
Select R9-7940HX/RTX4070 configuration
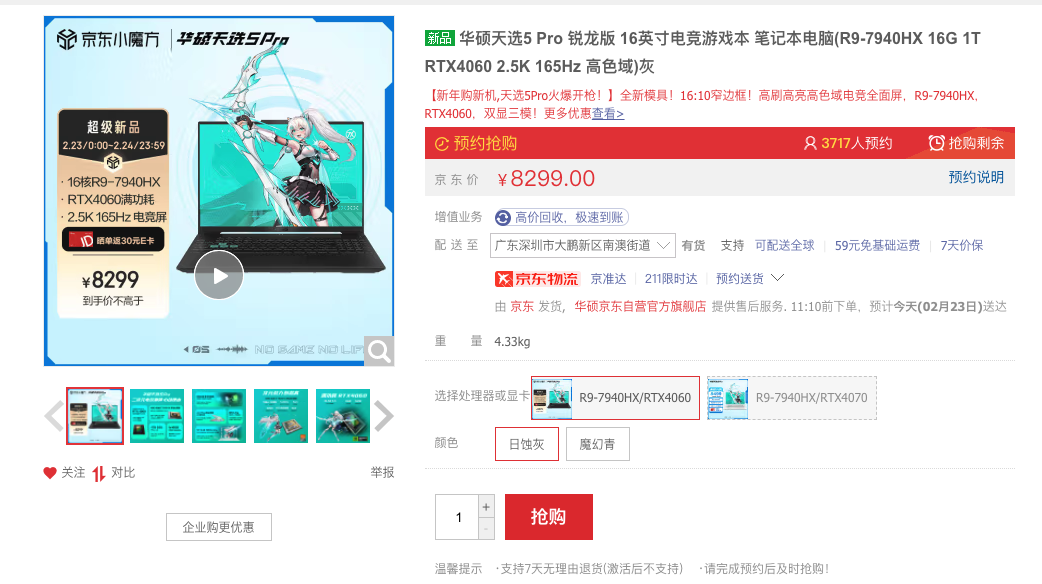[x=791, y=398]
